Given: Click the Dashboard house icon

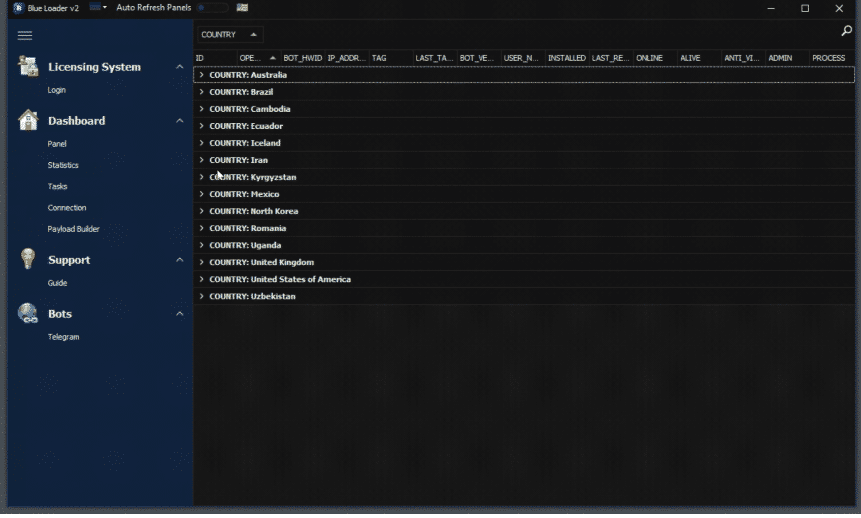Looking at the screenshot, I should pyautogui.click(x=28, y=120).
